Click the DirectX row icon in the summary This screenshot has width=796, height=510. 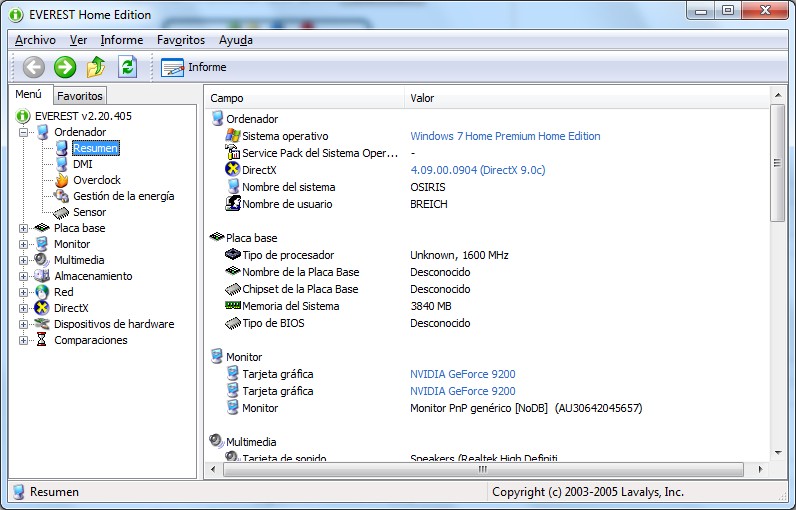[x=233, y=169]
